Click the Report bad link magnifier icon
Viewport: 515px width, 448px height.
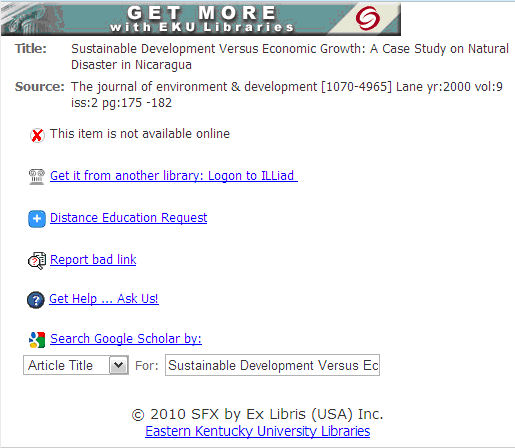[x=37, y=261]
